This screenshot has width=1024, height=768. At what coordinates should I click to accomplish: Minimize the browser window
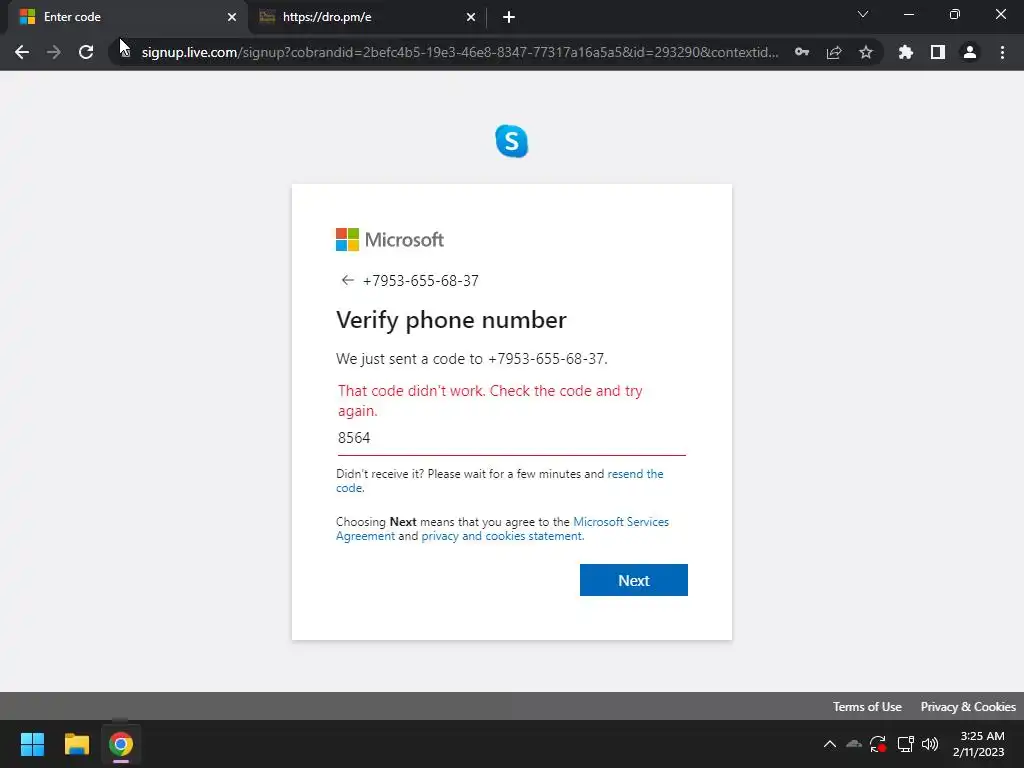(x=908, y=14)
